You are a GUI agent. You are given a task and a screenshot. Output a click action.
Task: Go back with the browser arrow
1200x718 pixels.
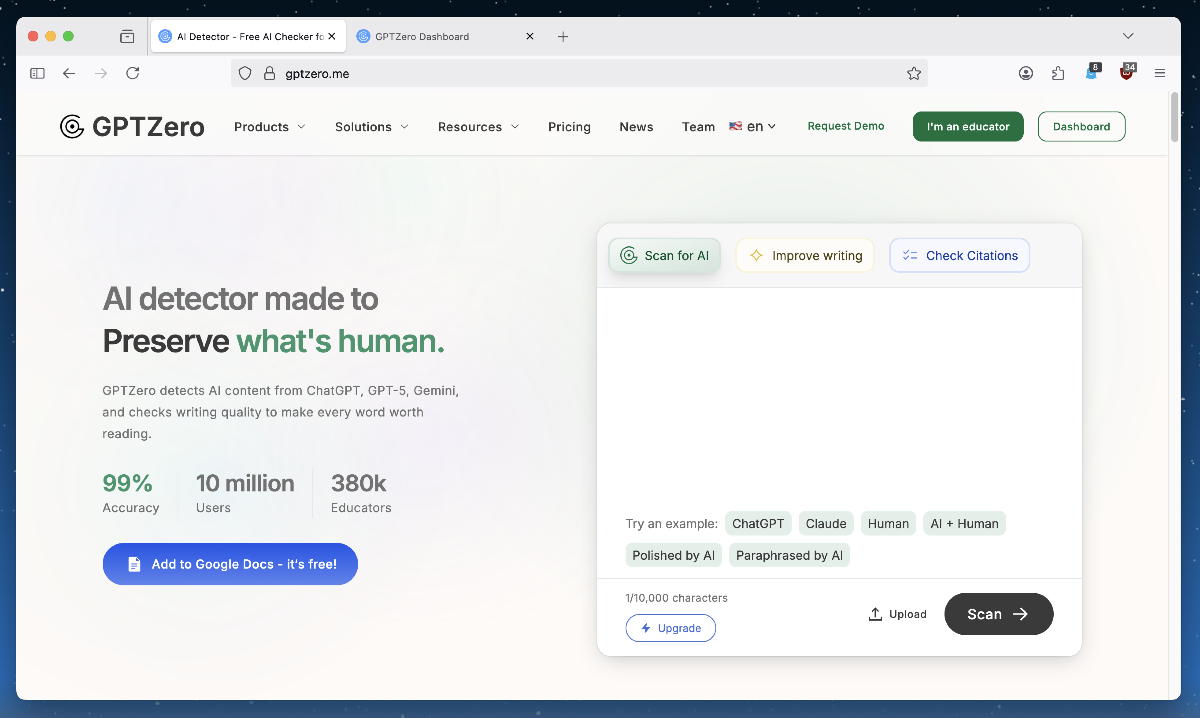[68, 73]
